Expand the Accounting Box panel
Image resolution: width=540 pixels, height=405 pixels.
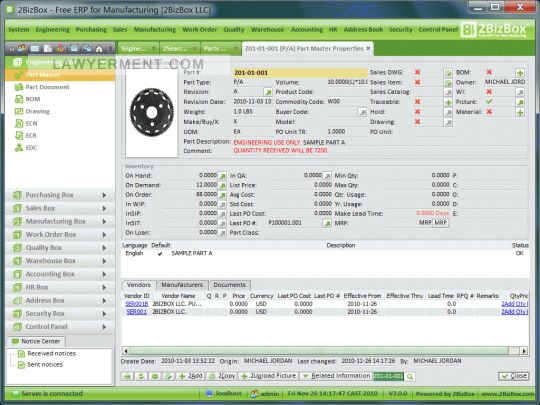60,274
